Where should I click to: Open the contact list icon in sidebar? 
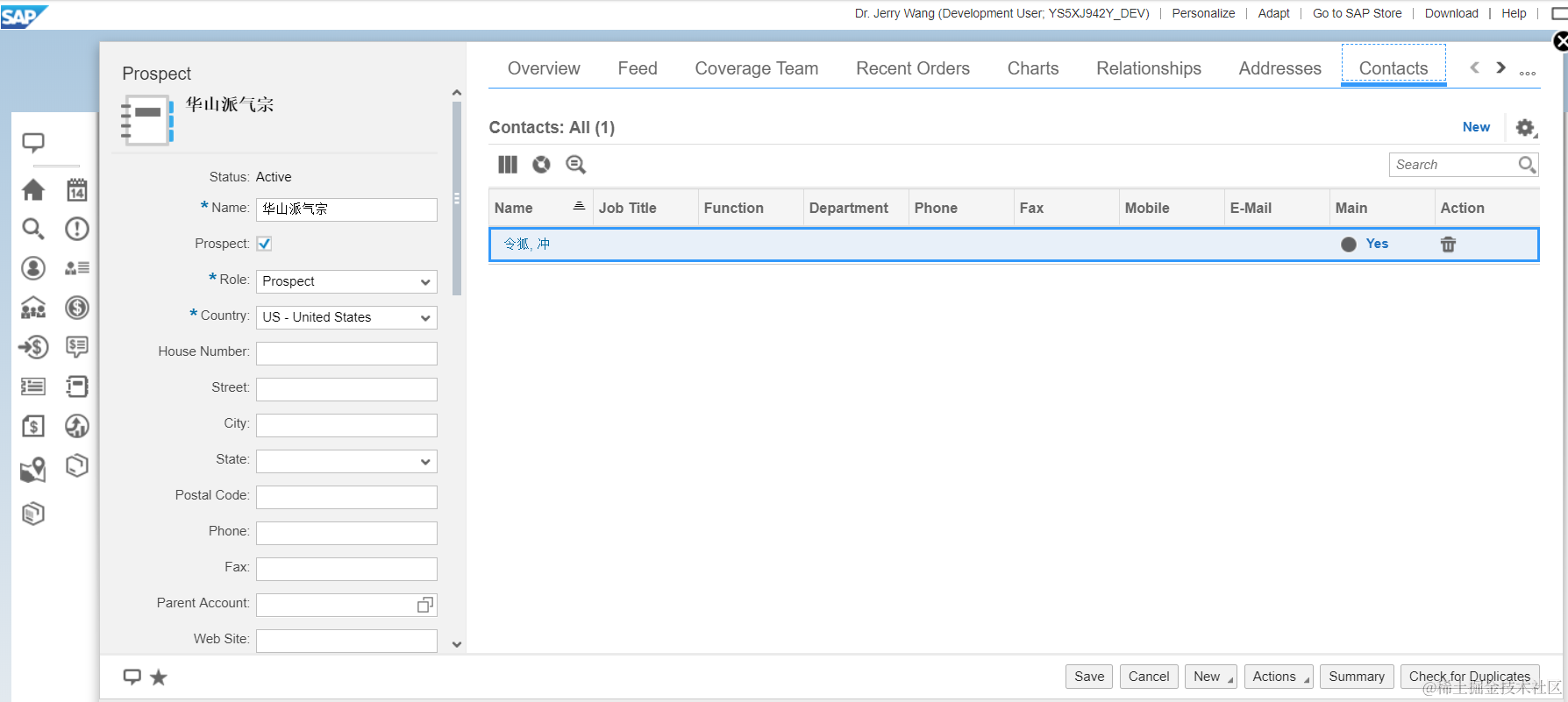tap(77, 268)
